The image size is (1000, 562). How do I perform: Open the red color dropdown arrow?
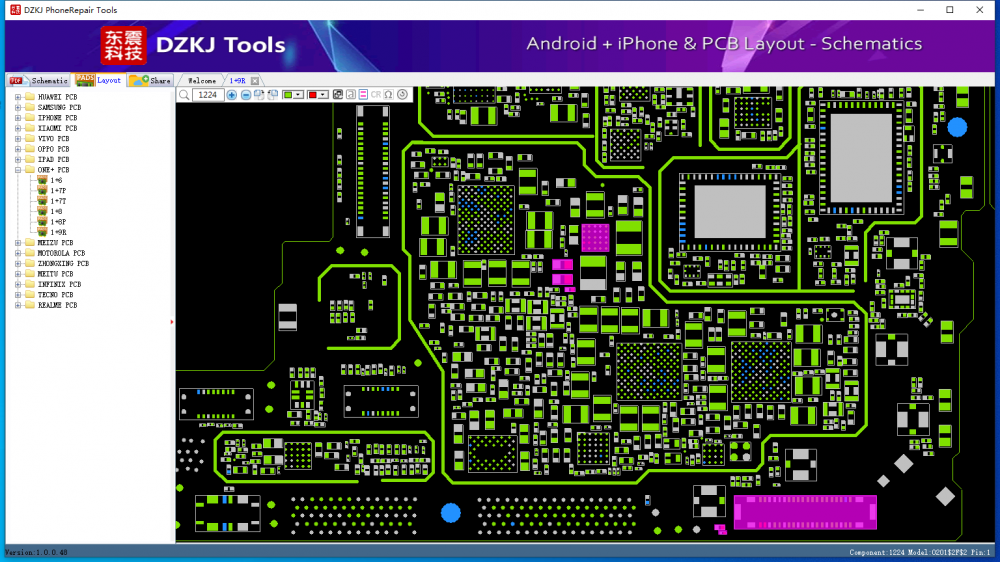point(324,95)
